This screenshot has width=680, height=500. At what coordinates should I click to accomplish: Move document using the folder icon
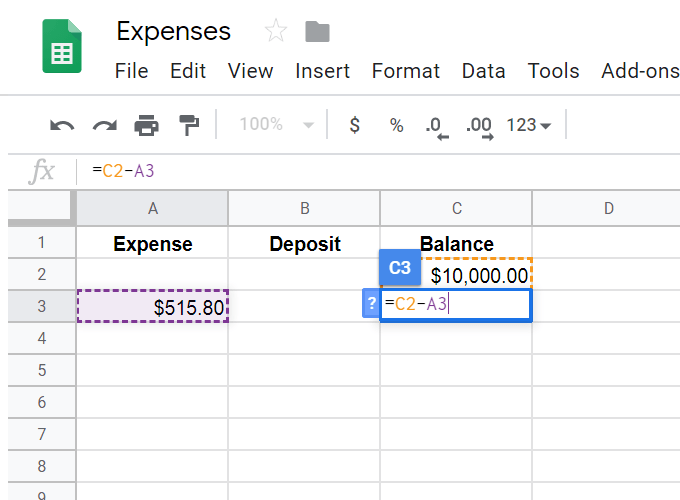(317, 32)
